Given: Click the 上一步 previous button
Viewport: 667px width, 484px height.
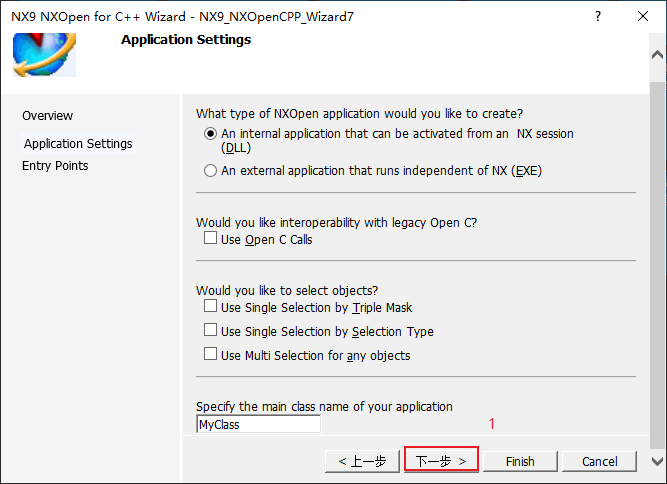Looking at the screenshot, I should (362, 461).
